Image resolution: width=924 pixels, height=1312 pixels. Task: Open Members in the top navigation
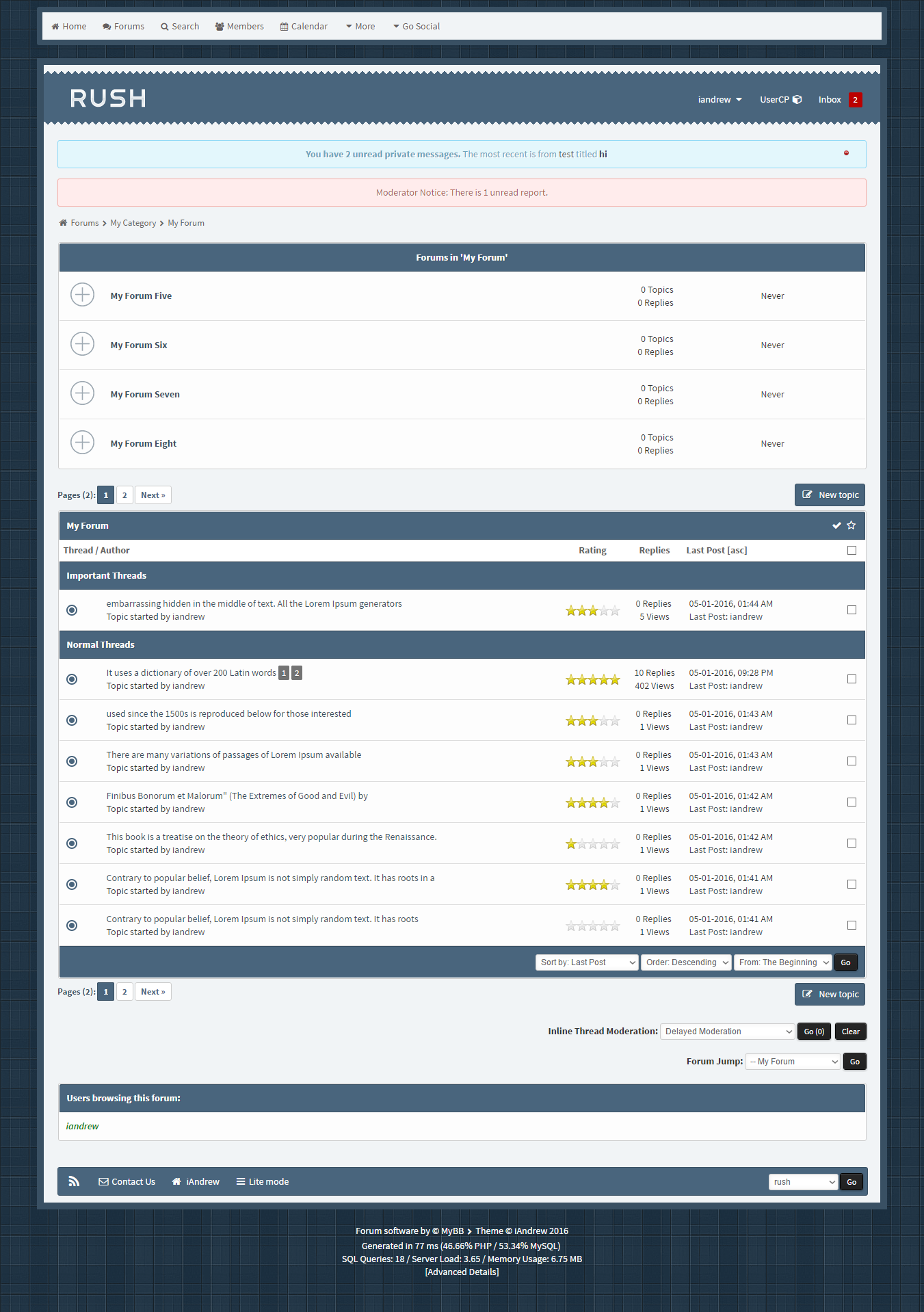point(239,27)
